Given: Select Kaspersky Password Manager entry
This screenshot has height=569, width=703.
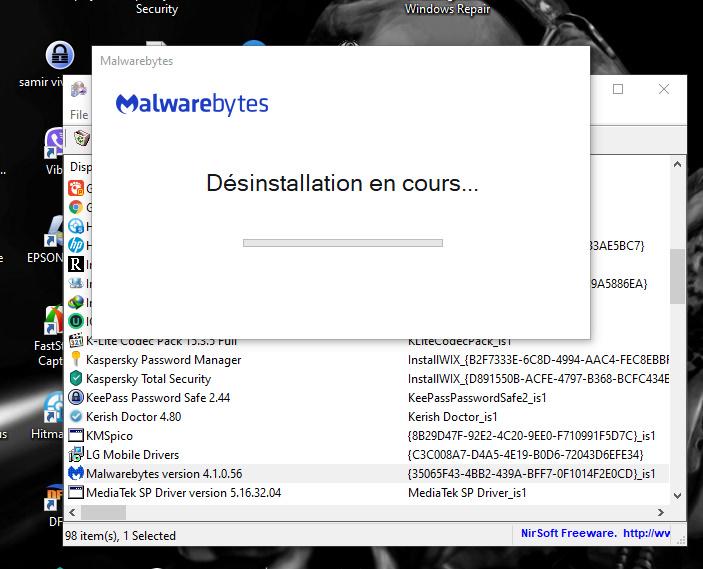Looking at the screenshot, I should tap(164, 360).
